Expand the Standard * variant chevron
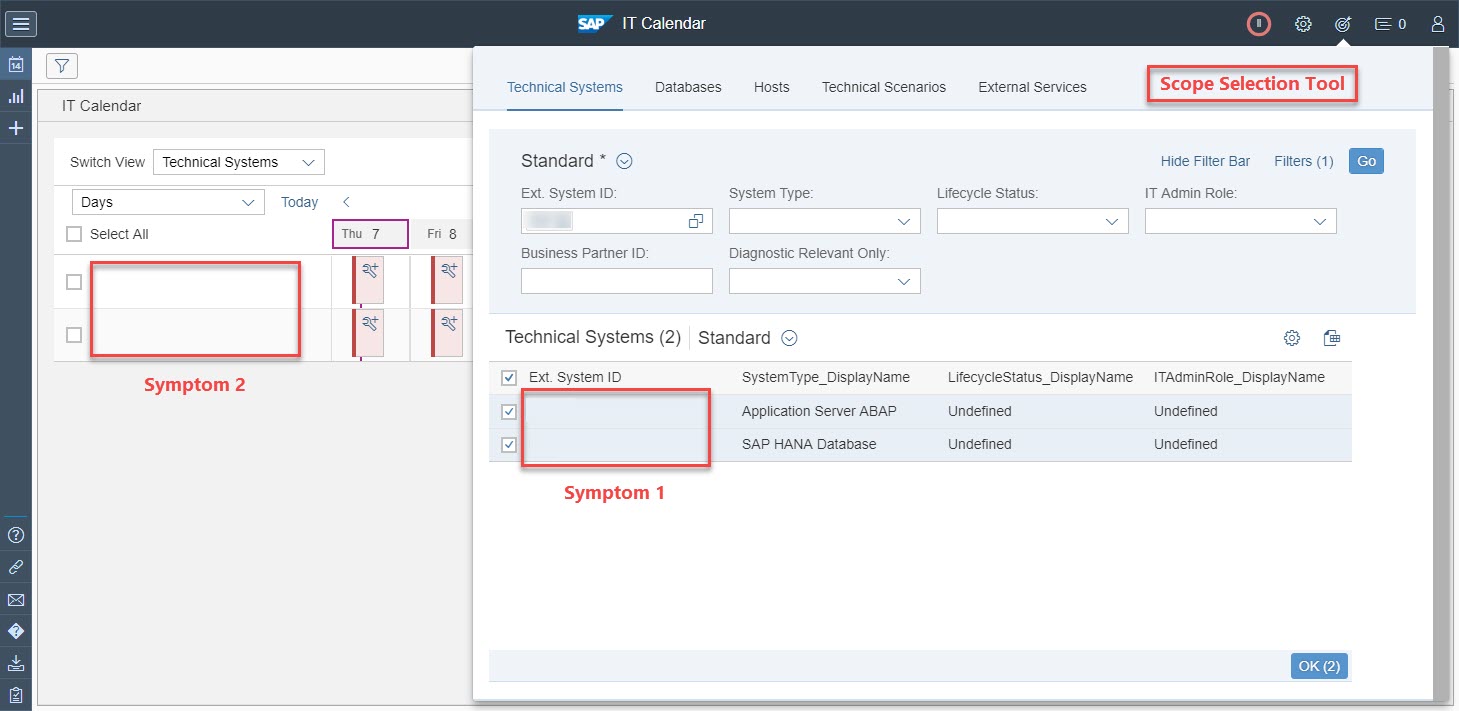 (x=625, y=161)
